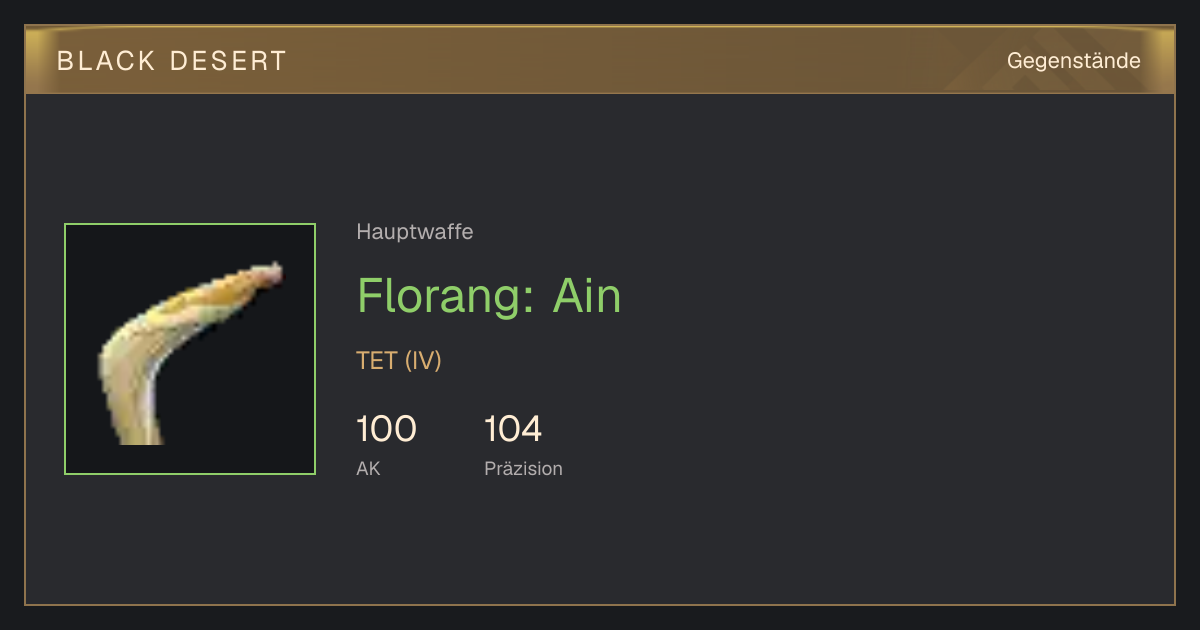Image resolution: width=1200 pixels, height=630 pixels.
Task: Click the gold header banner bar
Action: click(x=600, y=60)
